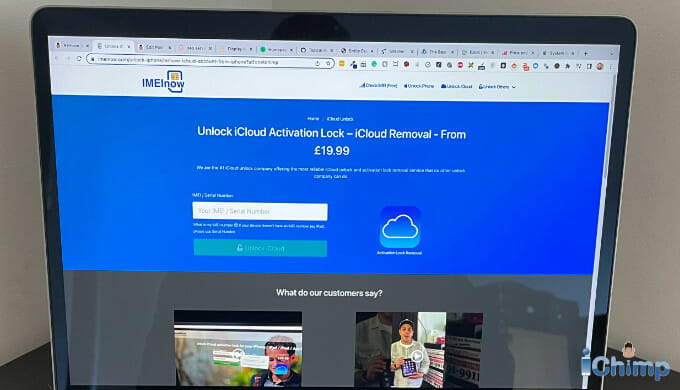The image size is (680, 390).
Task: Click the browser address bar
Action: coord(204,61)
